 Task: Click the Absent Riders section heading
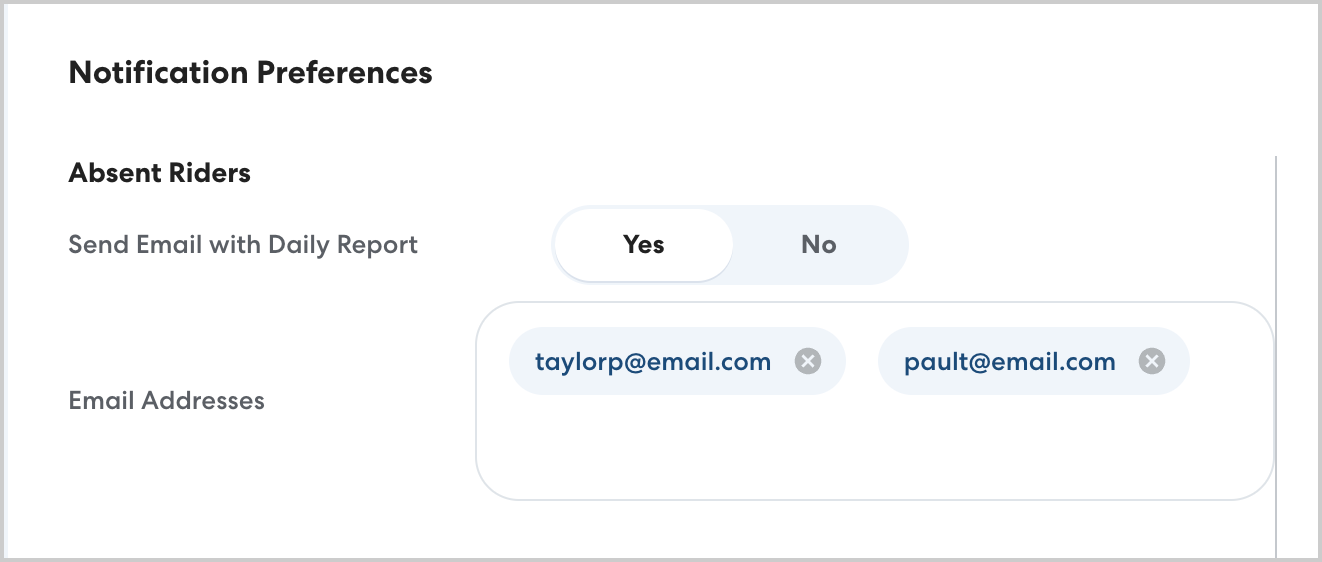pos(159,173)
